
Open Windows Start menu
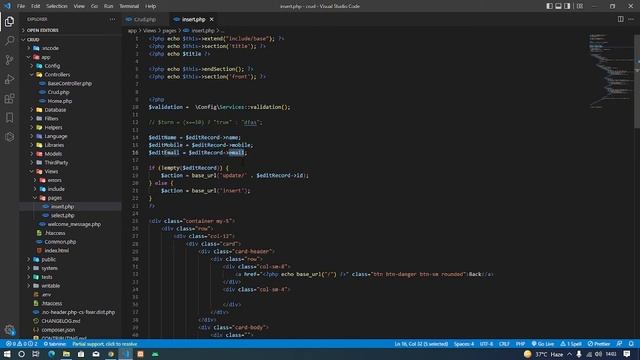coord(7,354)
